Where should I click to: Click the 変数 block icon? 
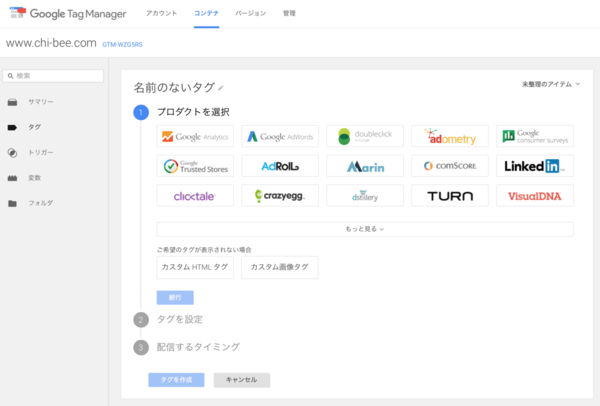[12, 178]
